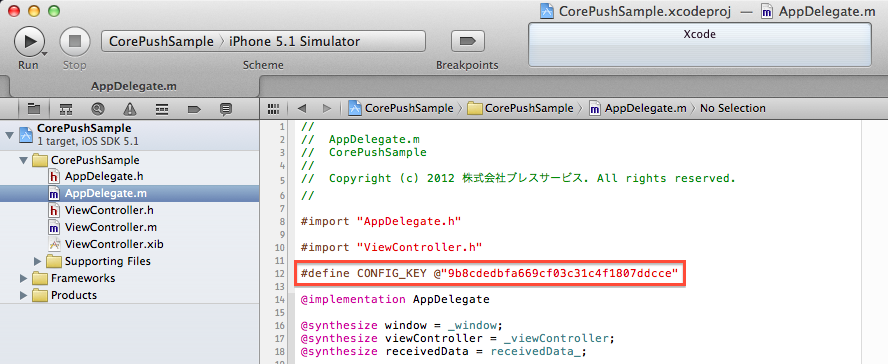
Task: Show the Symbol navigator
Action: pyautogui.click(x=66, y=108)
